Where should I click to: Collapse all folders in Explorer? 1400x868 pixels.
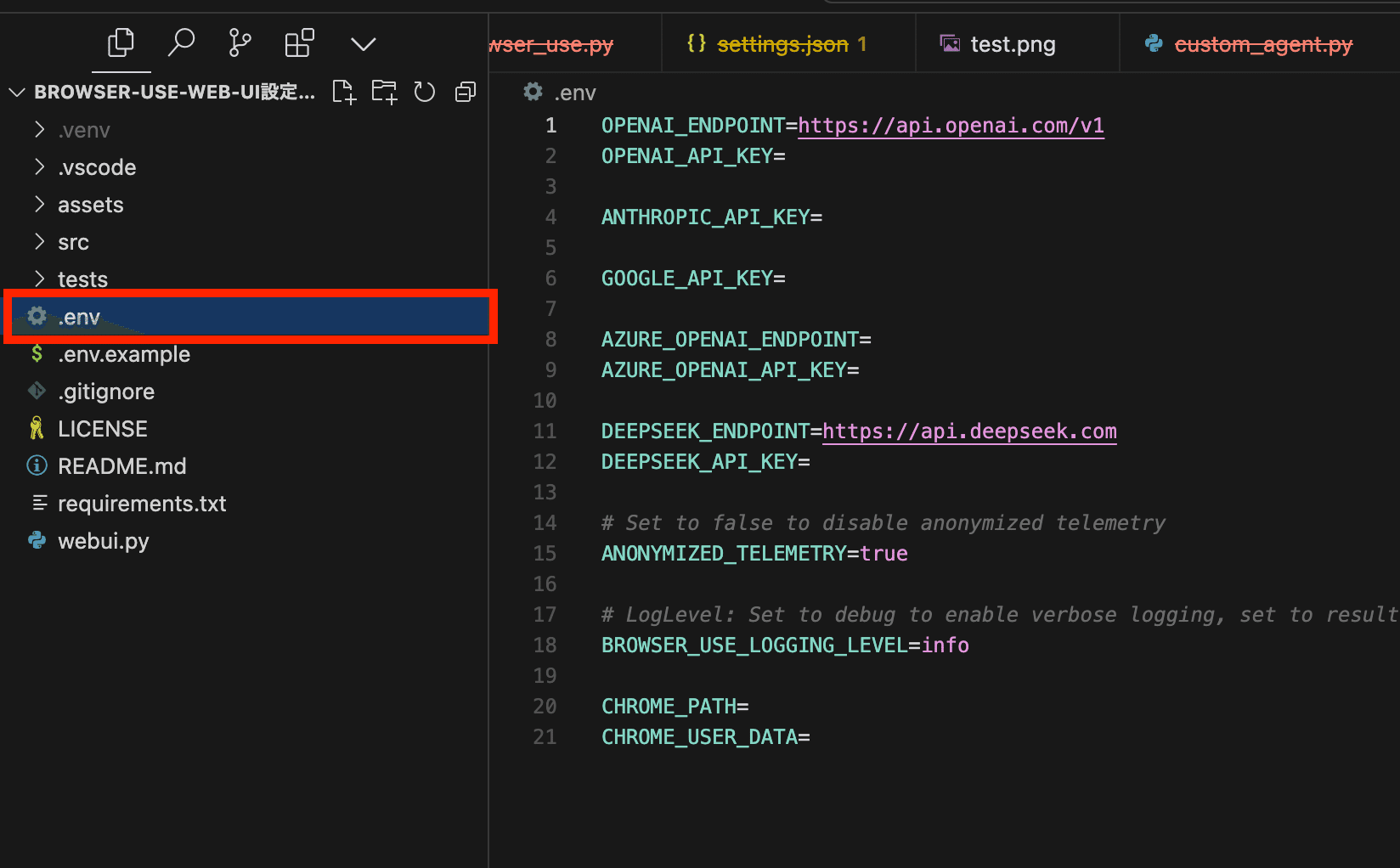coord(466,92)
